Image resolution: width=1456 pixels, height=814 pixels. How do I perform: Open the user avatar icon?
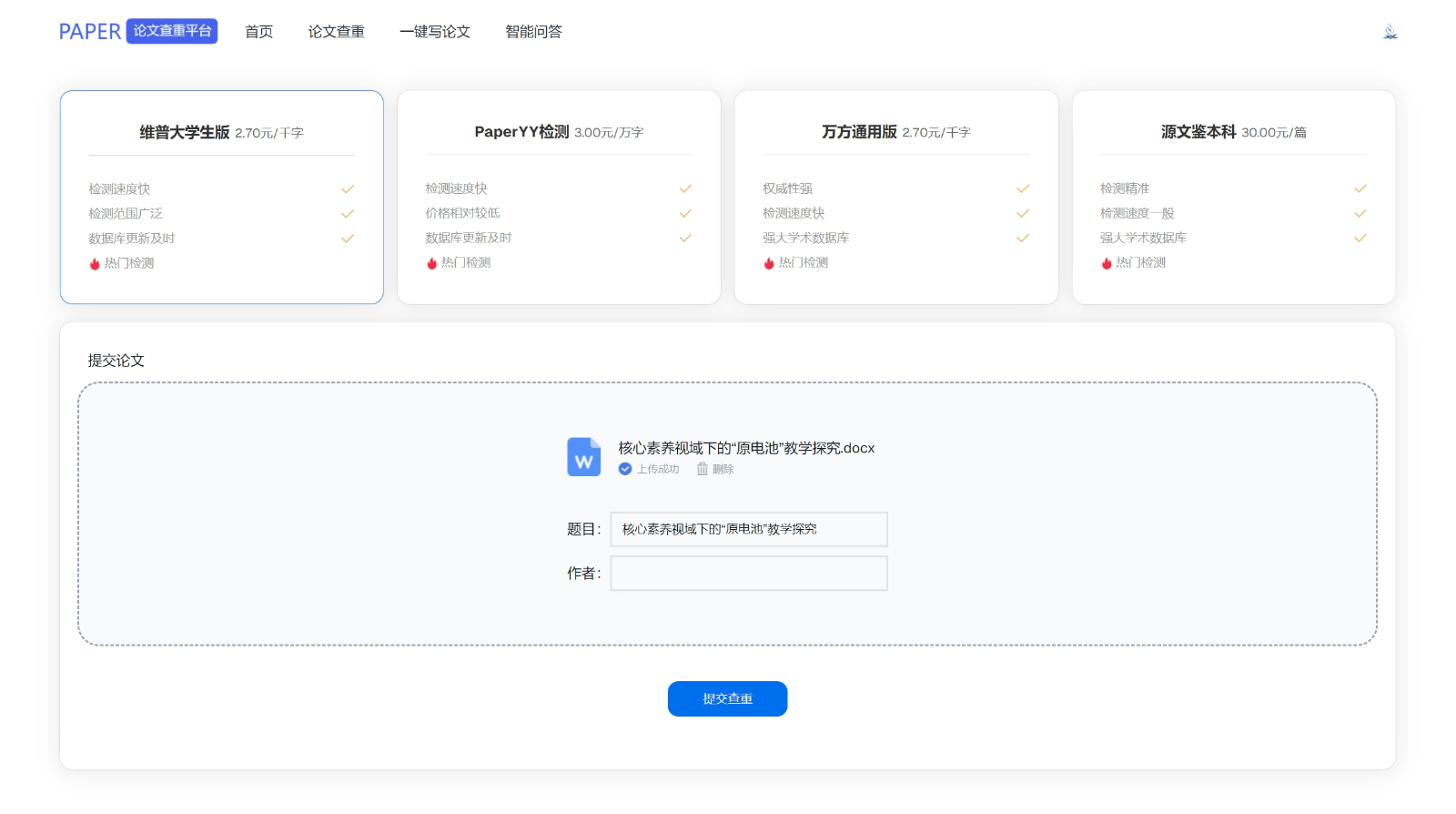1390,32
